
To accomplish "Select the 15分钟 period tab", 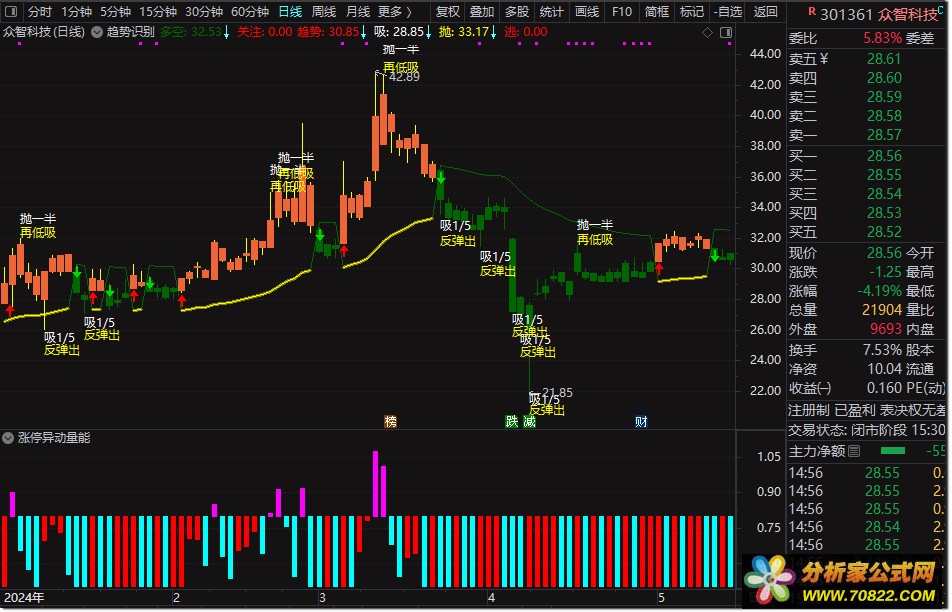I will [x=158, y=12].
